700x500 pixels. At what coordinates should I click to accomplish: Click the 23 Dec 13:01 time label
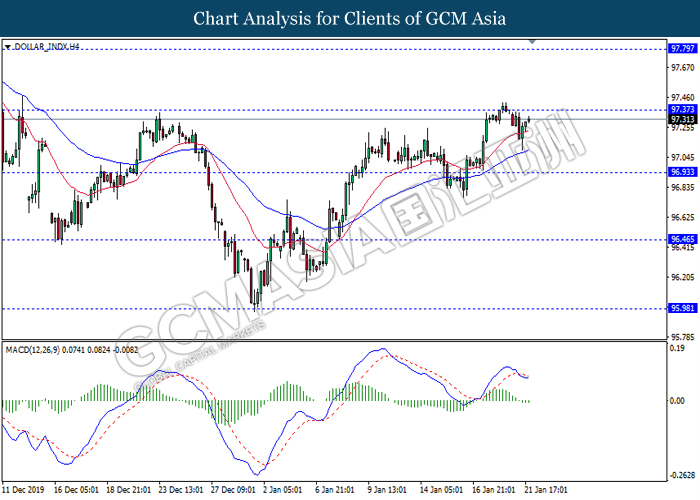click(x=181, y=490)
